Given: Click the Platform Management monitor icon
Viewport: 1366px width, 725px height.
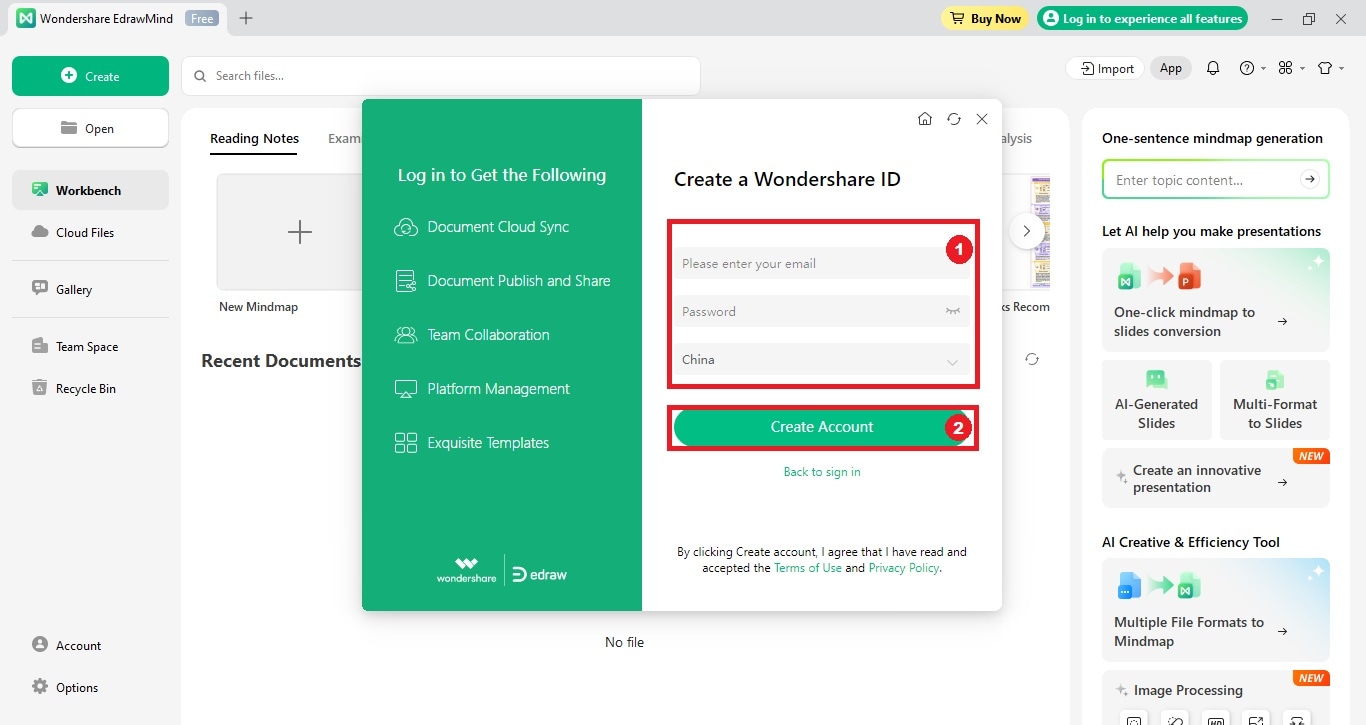Looking at the screenshot, I should coord(406,389).
